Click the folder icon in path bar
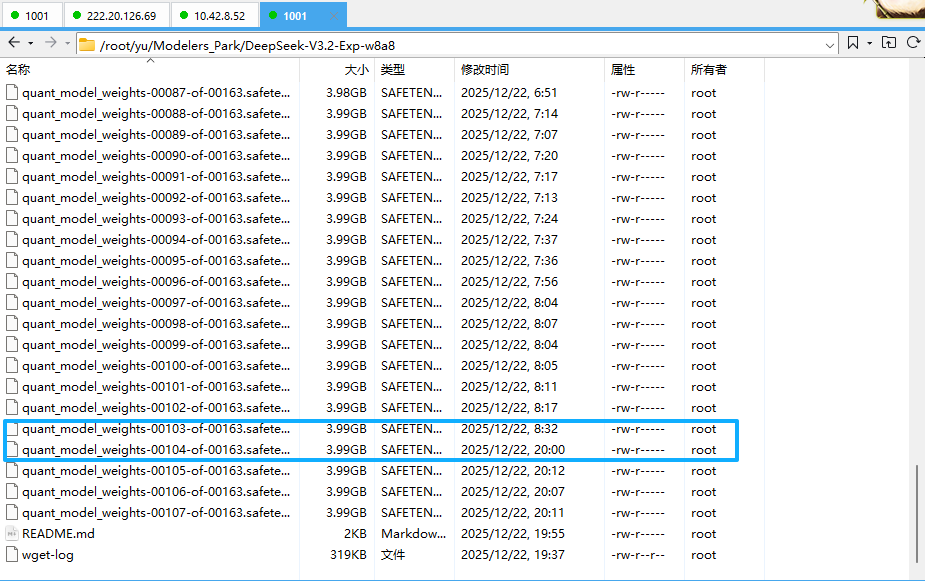This screenshot has height=581, width=925. (x=87, y=45)
